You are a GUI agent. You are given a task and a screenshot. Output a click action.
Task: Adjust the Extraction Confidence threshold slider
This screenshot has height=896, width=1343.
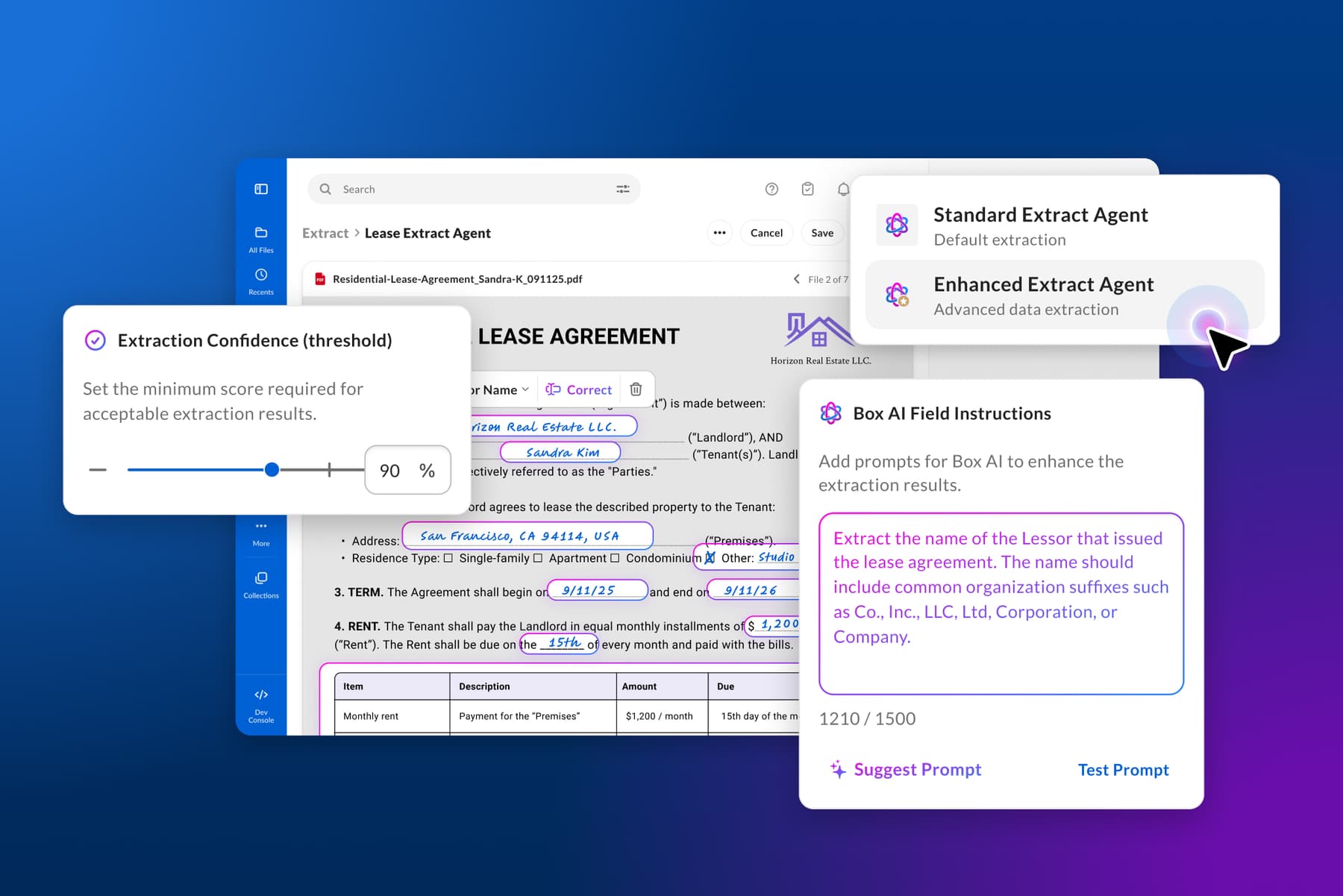[272, 469]
